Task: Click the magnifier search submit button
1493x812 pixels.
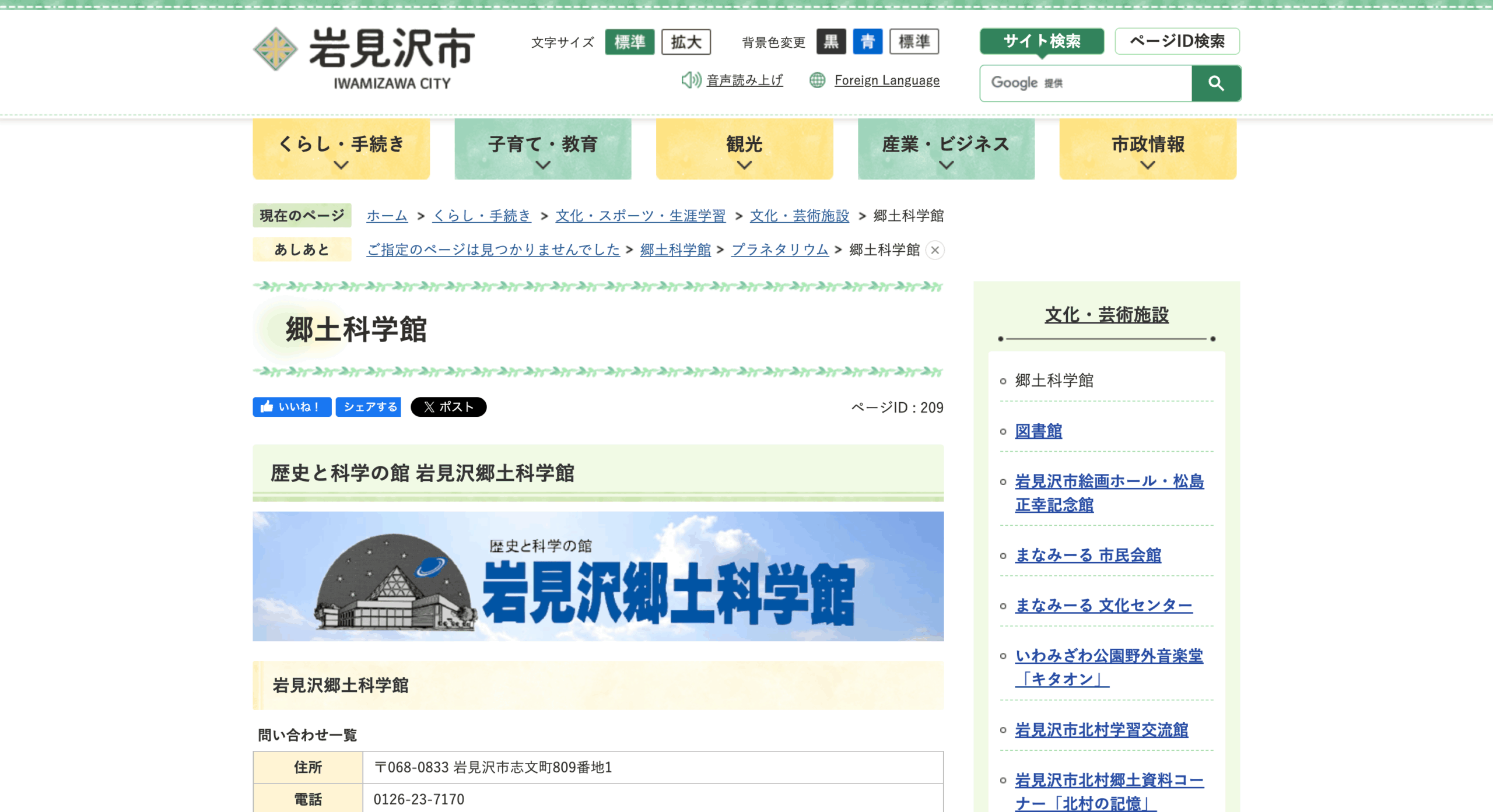Action: 1216,83
